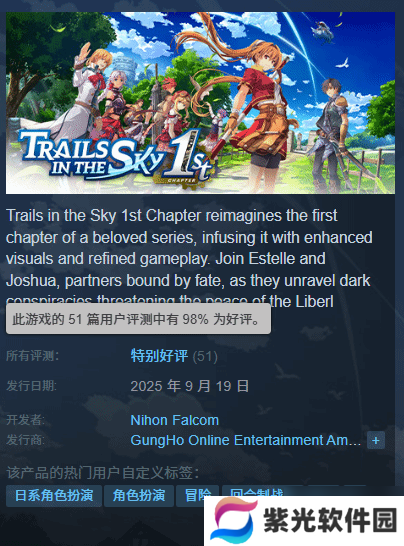
Task: Select the 角色扮演 tag
Action: tap(139, 495)
